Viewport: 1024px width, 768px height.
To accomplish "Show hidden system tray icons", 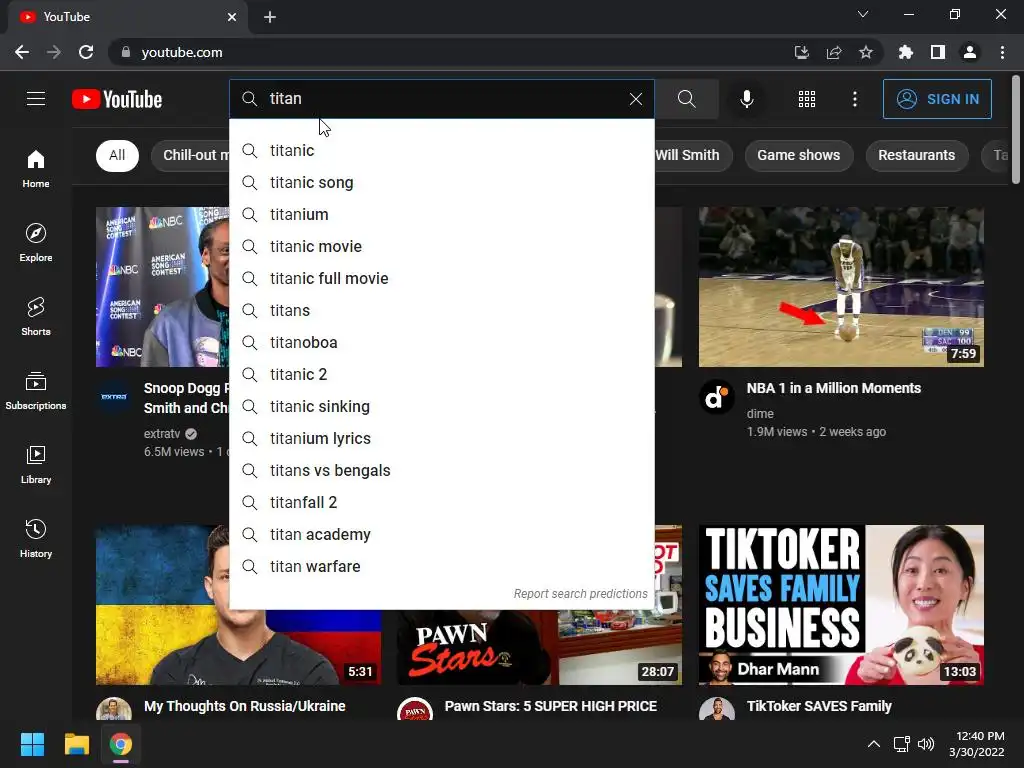I will [874, 744].
